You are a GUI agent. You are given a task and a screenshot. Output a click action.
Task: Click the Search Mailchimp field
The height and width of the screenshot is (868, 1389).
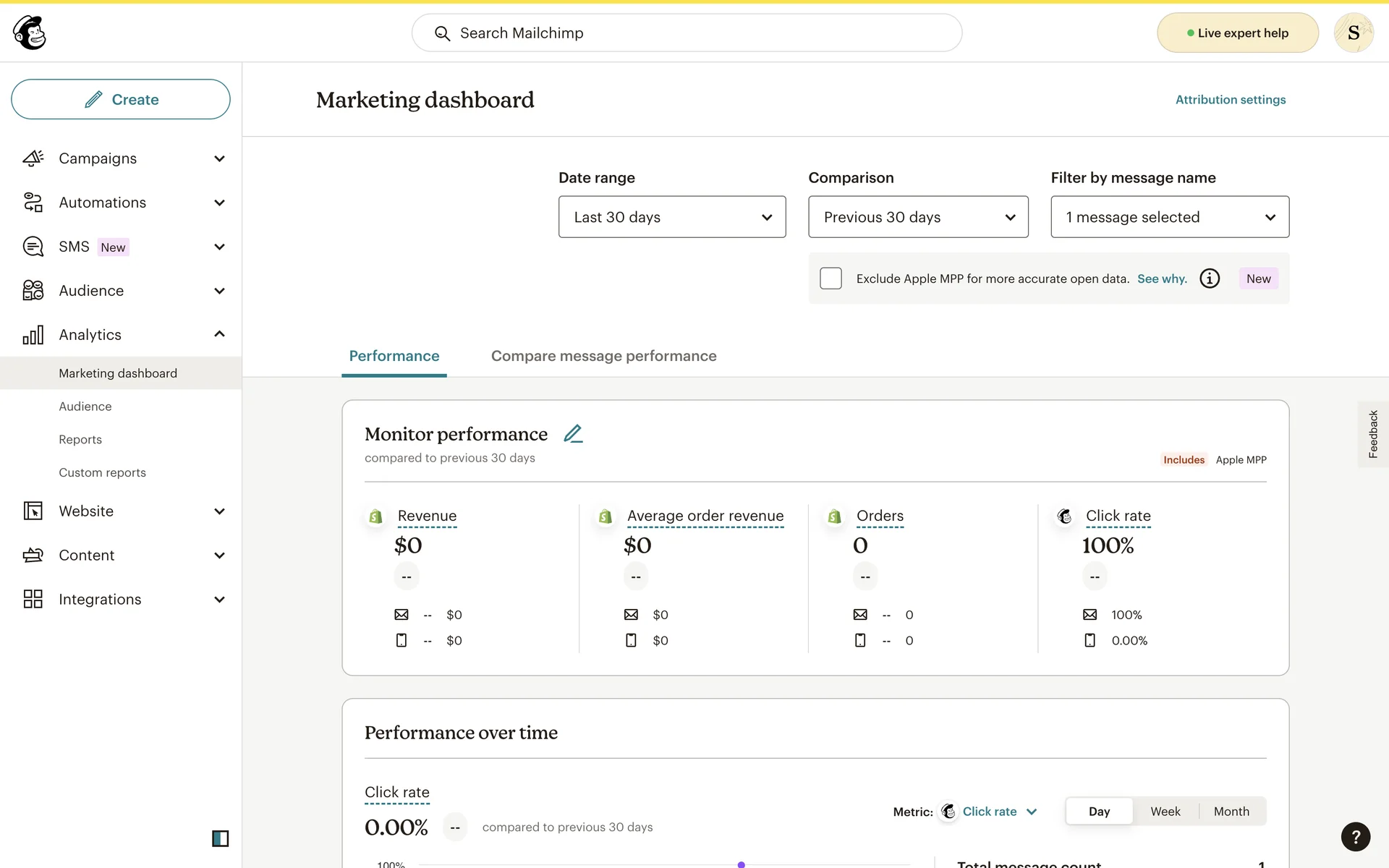tap(686, 33)
